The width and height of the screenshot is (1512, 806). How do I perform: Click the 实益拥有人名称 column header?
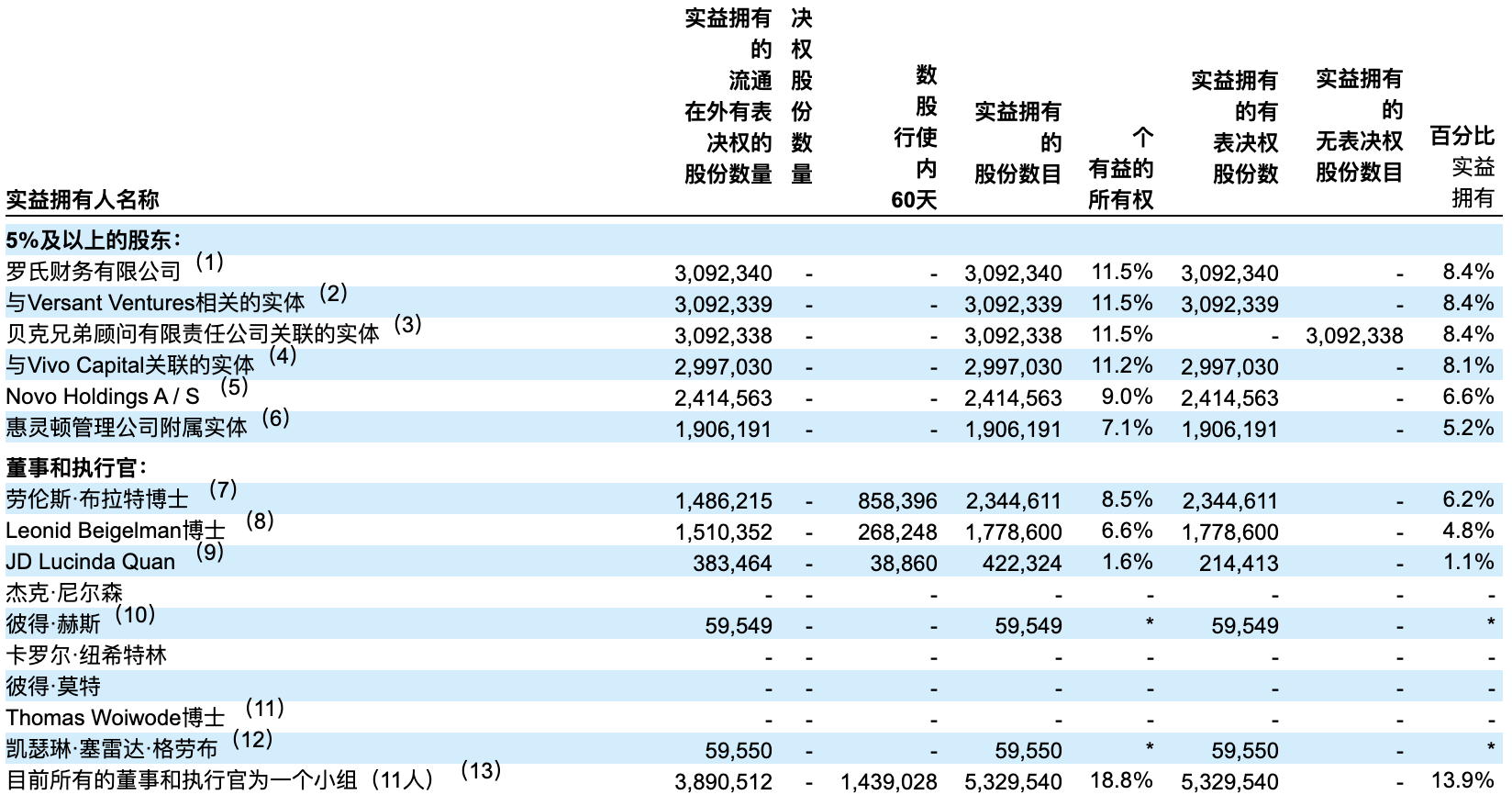point(83,199)
